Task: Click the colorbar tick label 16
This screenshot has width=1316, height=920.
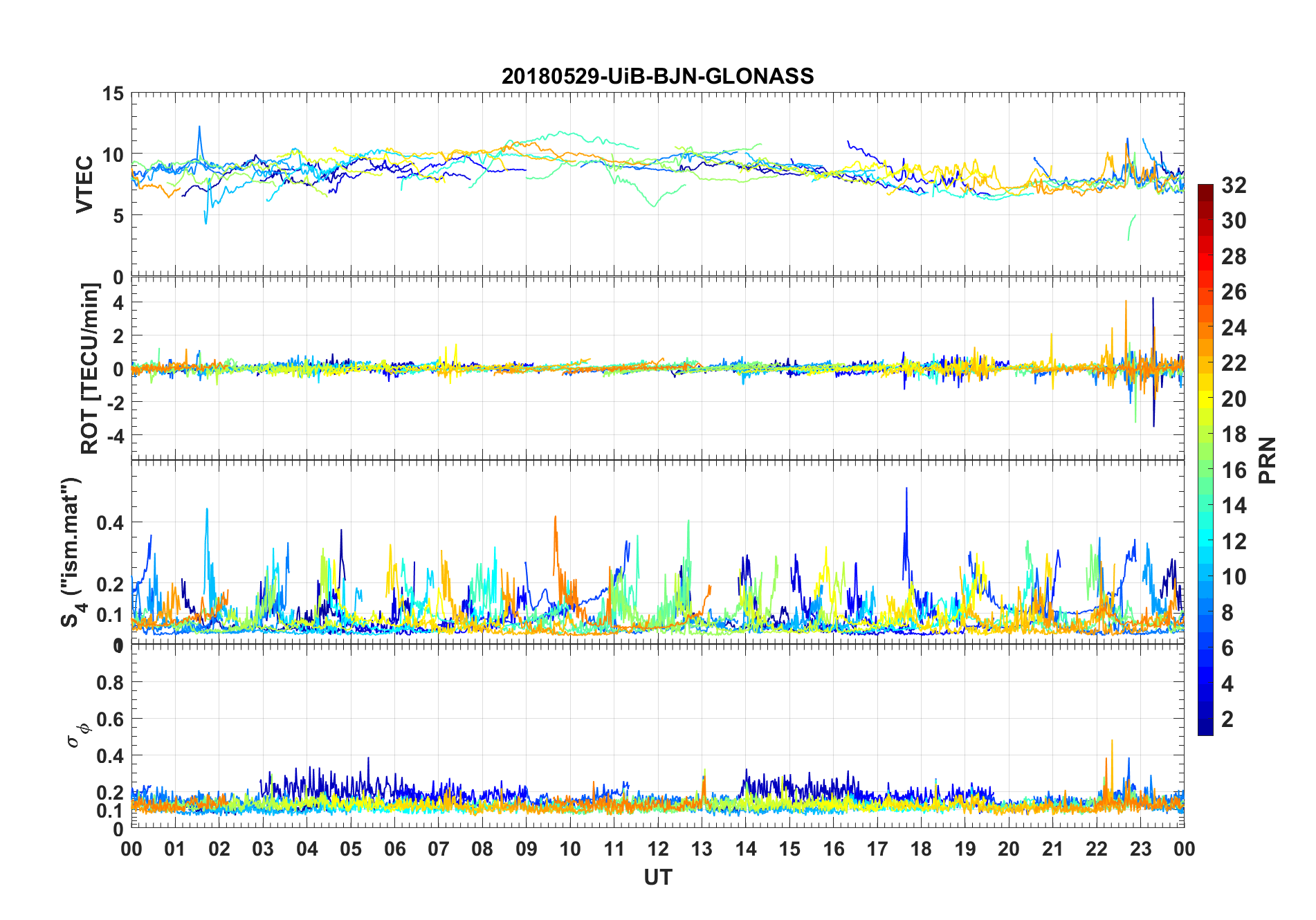Action: click(x=1234, y=470)
